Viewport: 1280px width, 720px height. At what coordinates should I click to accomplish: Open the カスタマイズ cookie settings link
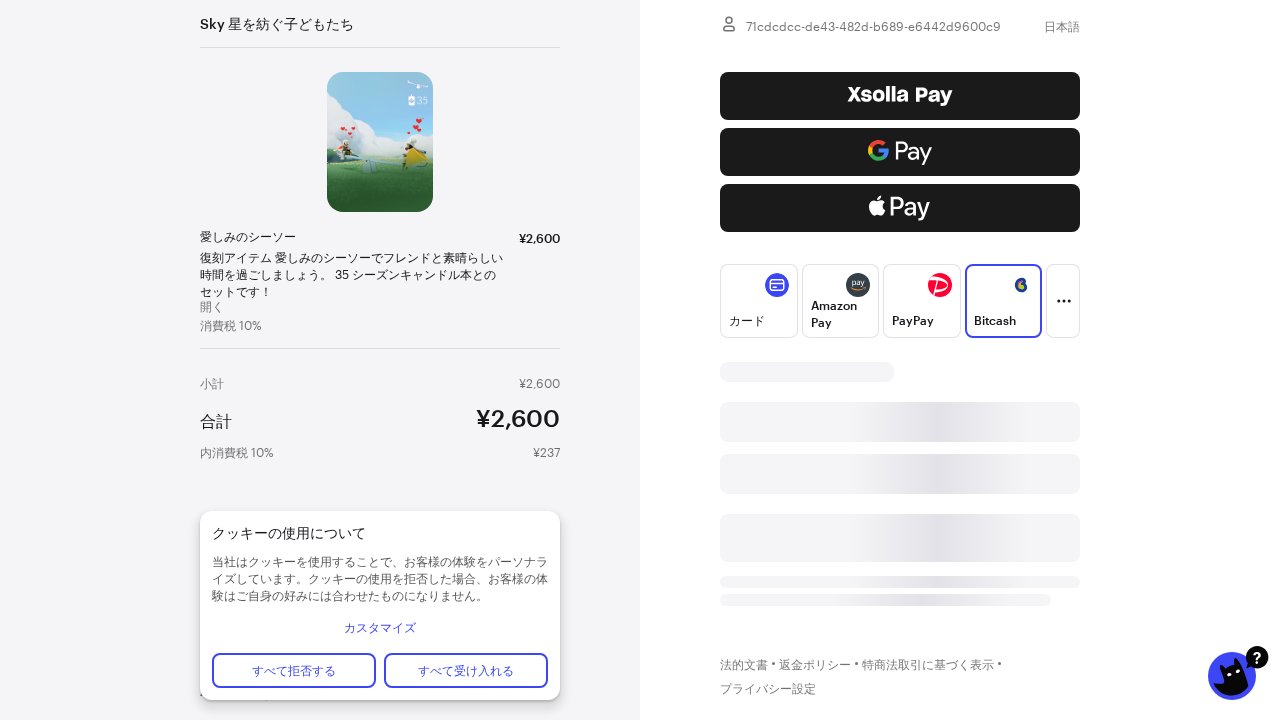tap(380, 628)
